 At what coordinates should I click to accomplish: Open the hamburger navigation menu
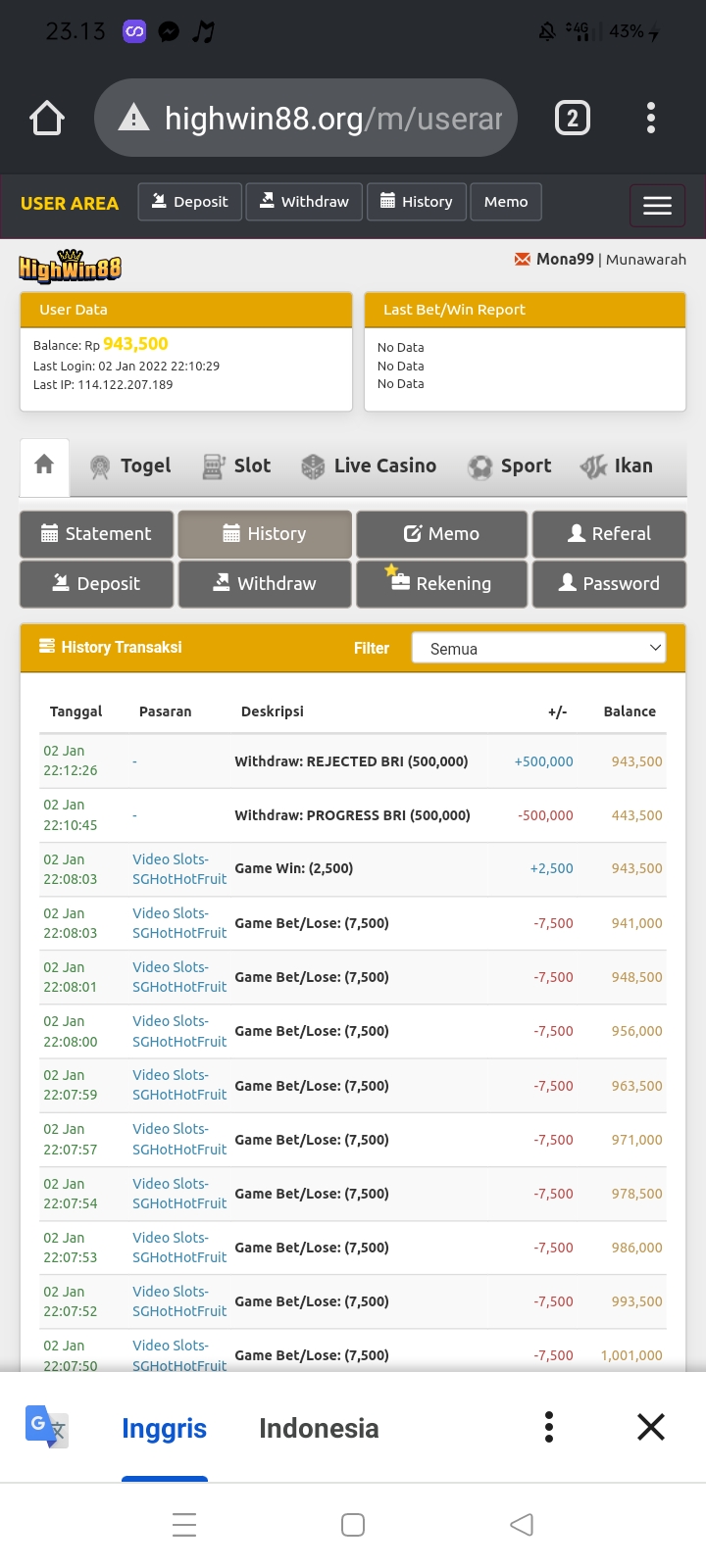[x=657, y=205]
